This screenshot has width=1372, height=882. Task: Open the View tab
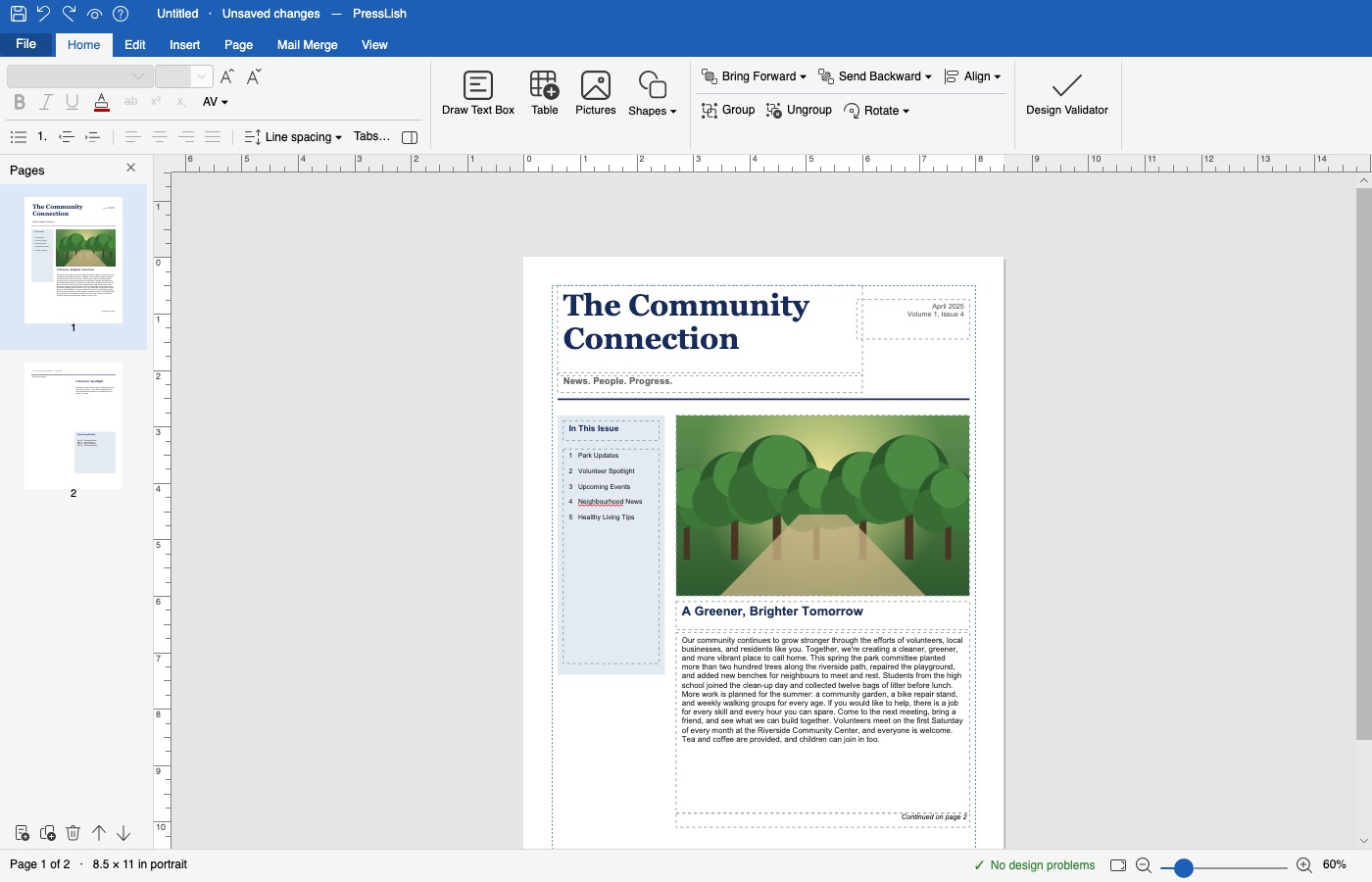374,45
